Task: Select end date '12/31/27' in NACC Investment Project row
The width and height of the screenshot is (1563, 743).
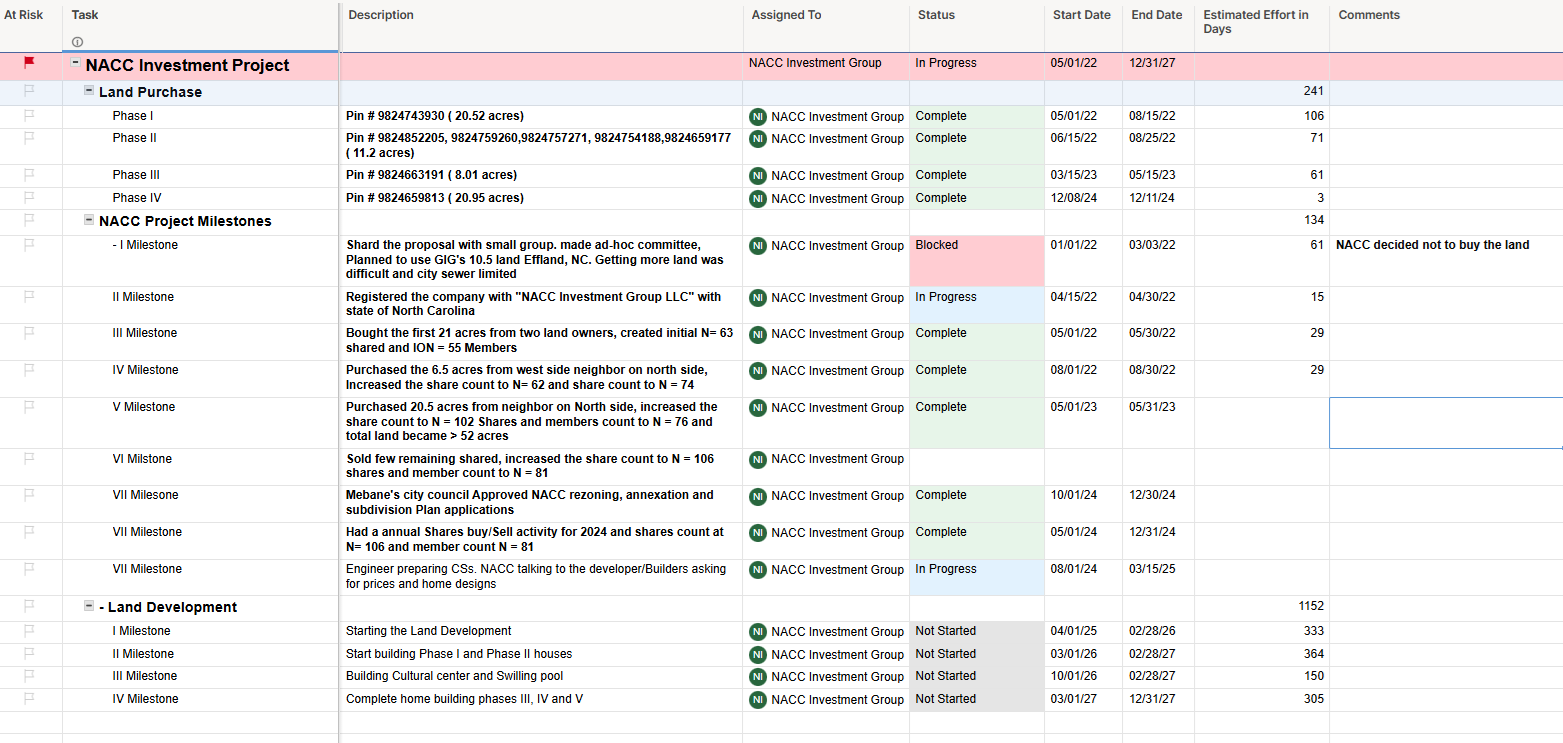Action: pos(1152,63)
